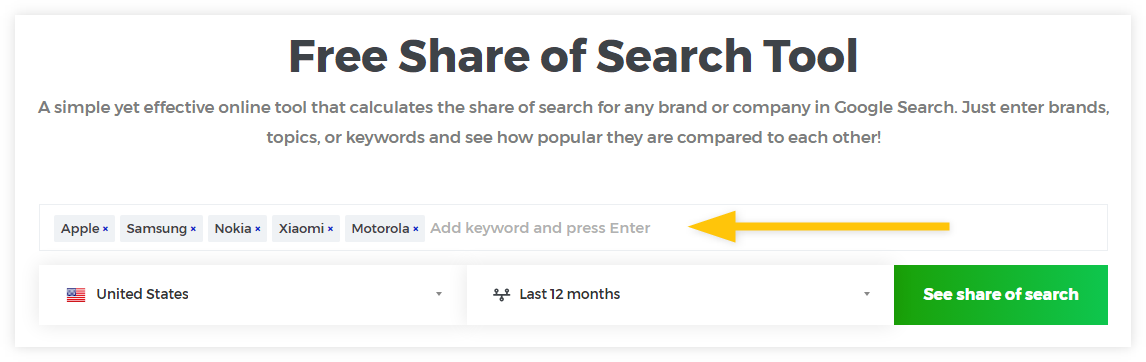The image size is (1146, 362).
Task: Remove the Nokia keyword tag
Action: 257,229
